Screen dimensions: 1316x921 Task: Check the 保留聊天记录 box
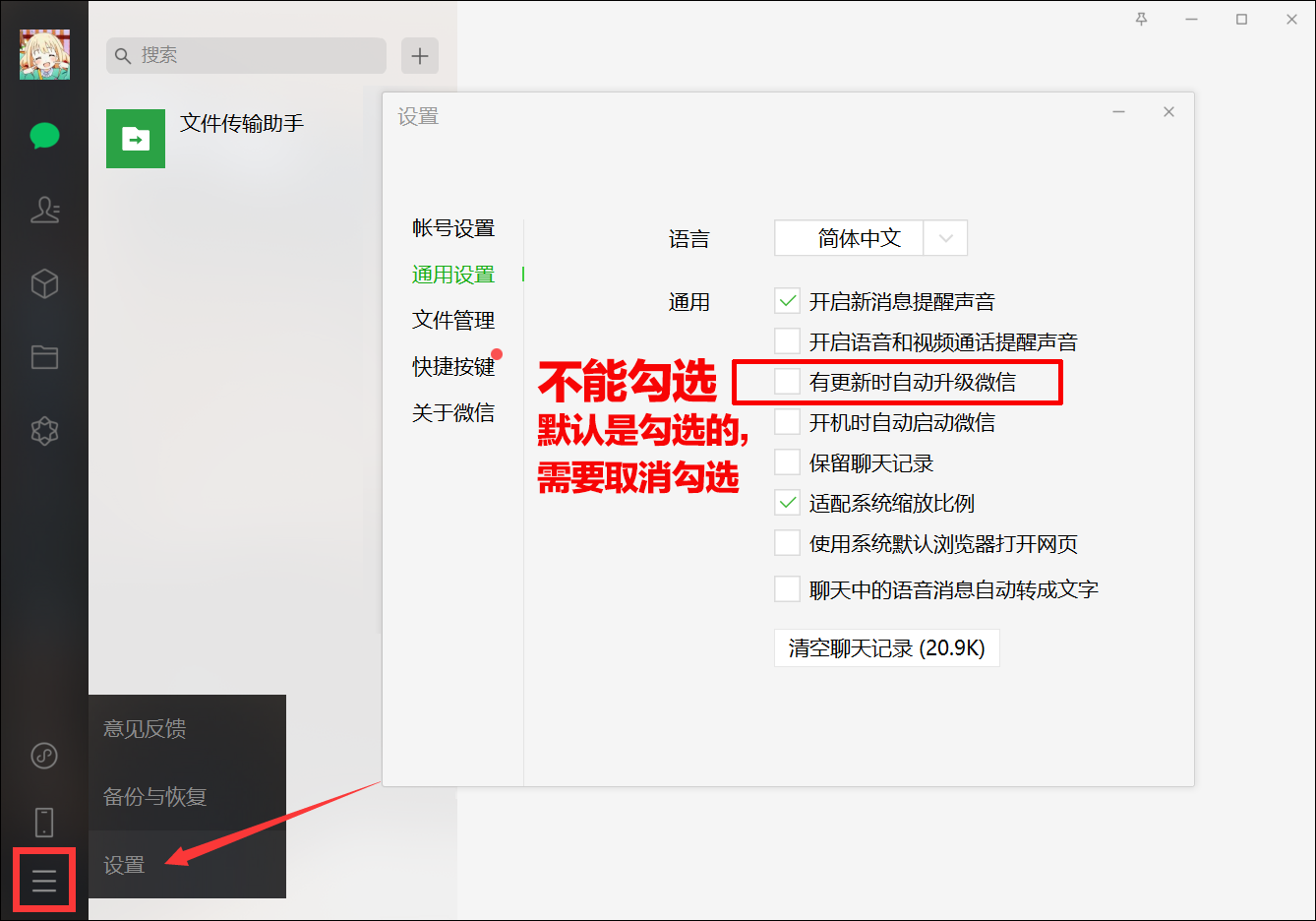coord(787,462)
